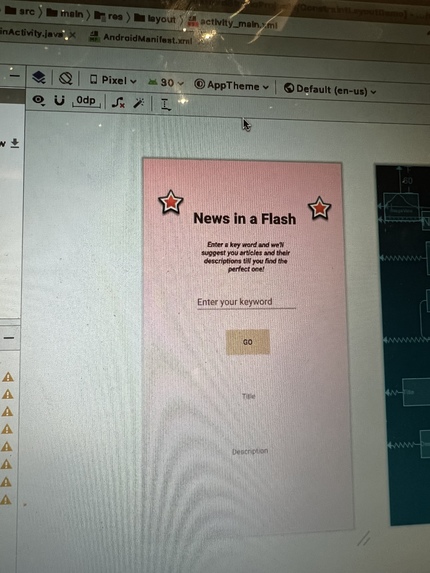Screen dimensions: 430x573
Task: Click the GO button in preview
Action: coord(248,342)
